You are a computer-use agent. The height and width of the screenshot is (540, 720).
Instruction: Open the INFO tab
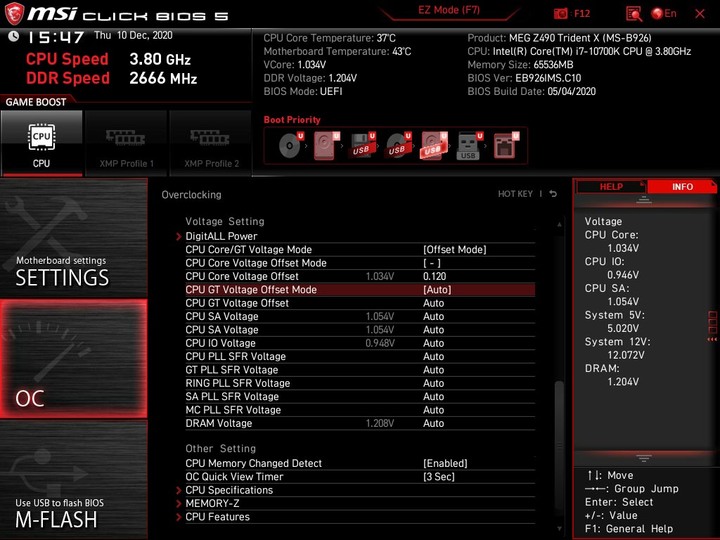(682, 186)
